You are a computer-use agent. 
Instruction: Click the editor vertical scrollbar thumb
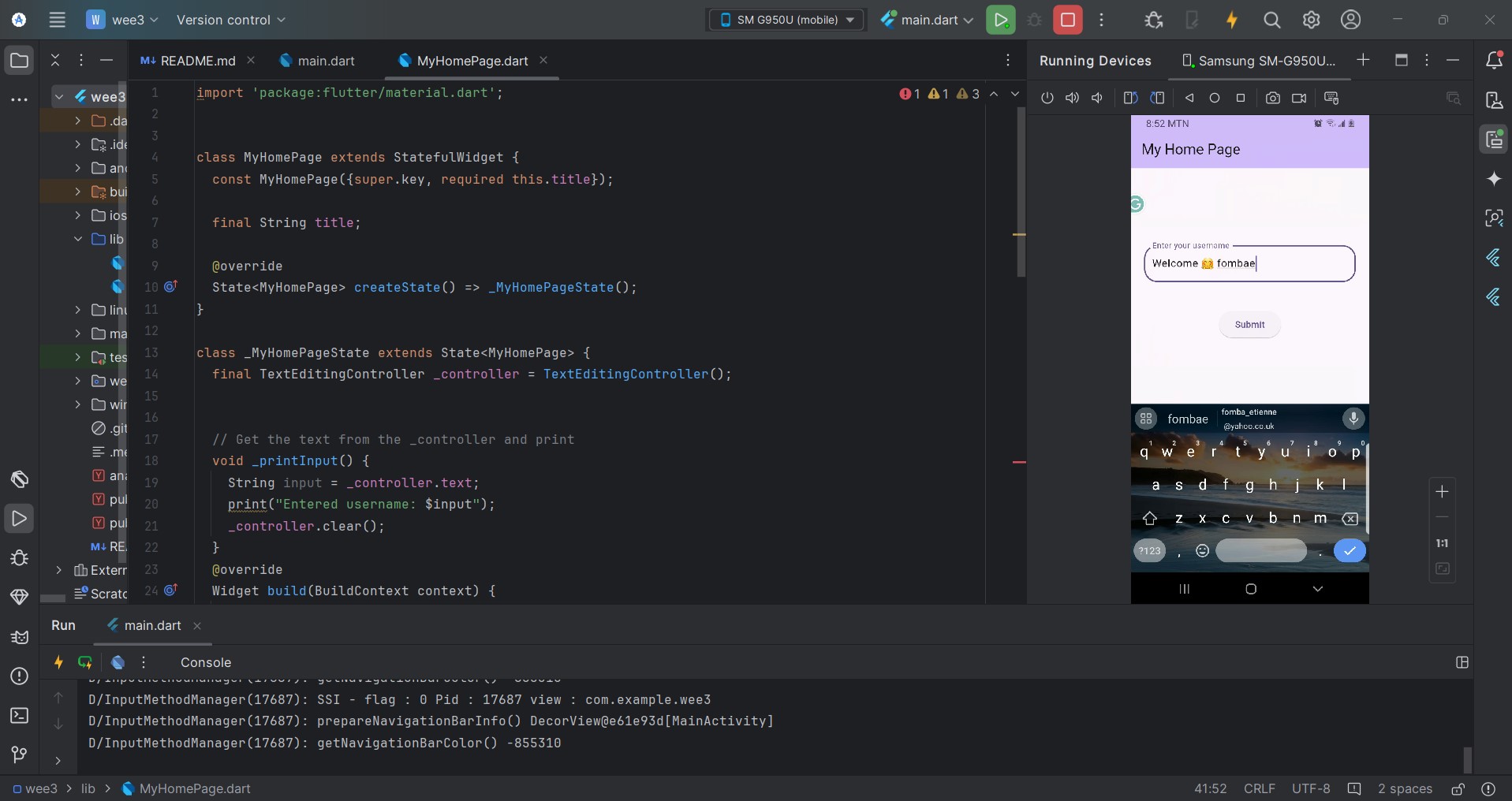(x=1021, y=192)
